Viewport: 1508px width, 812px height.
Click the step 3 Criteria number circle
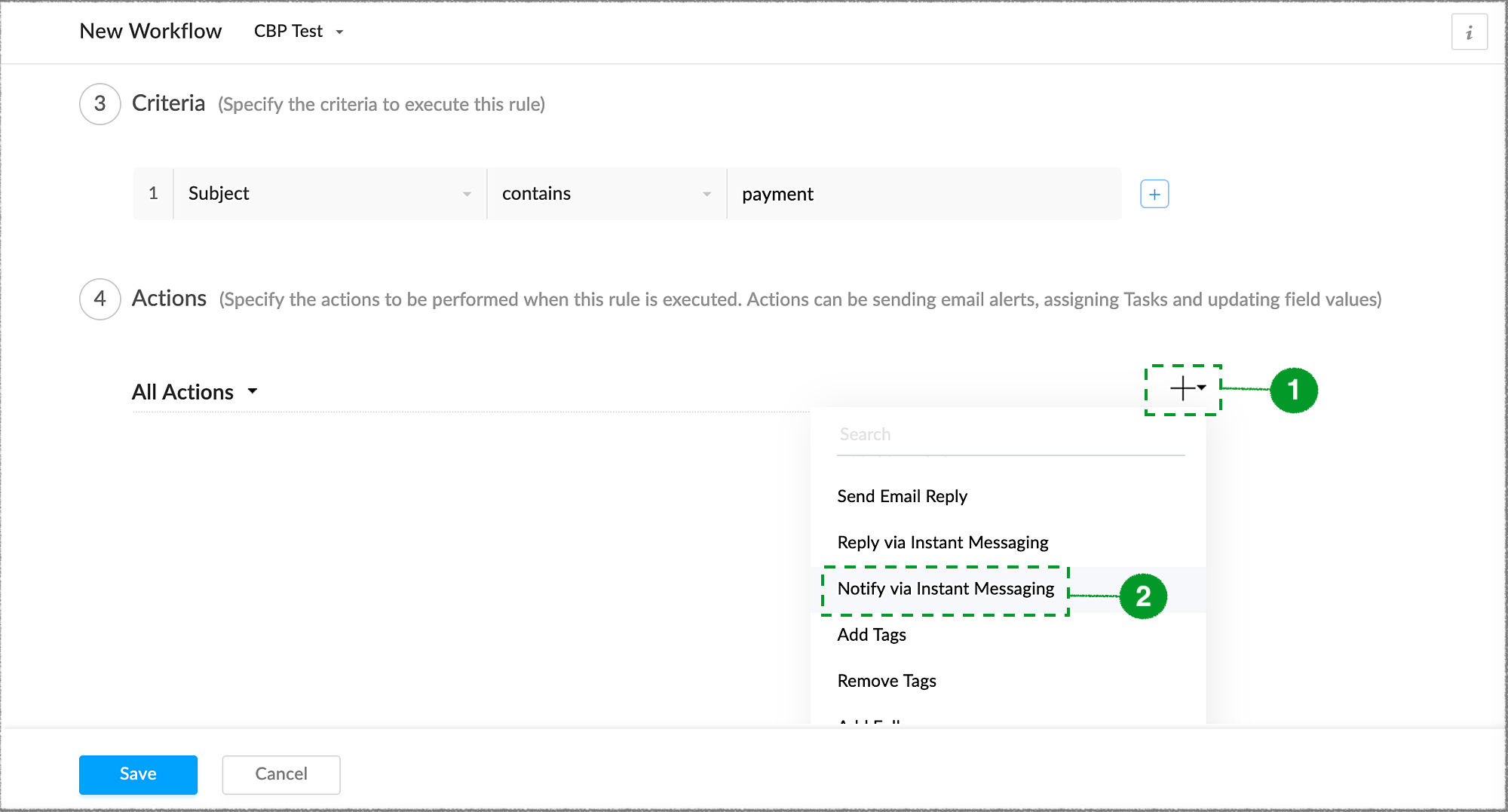100,104
